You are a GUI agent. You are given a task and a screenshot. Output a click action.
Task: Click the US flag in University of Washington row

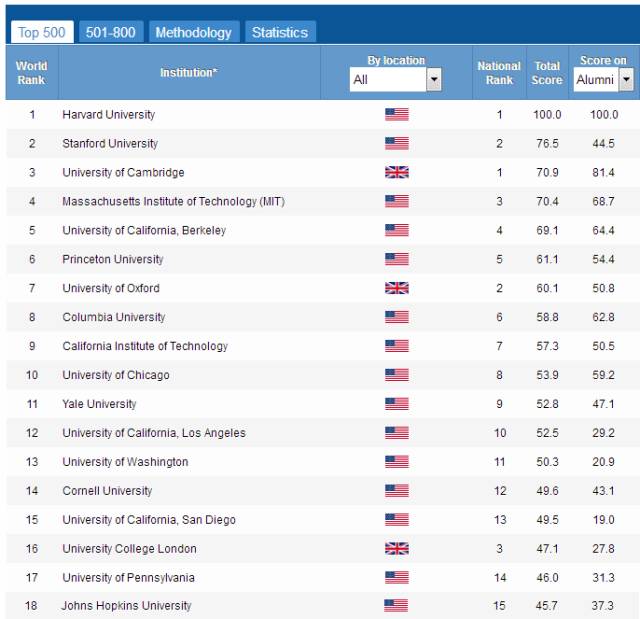(397, 462)
